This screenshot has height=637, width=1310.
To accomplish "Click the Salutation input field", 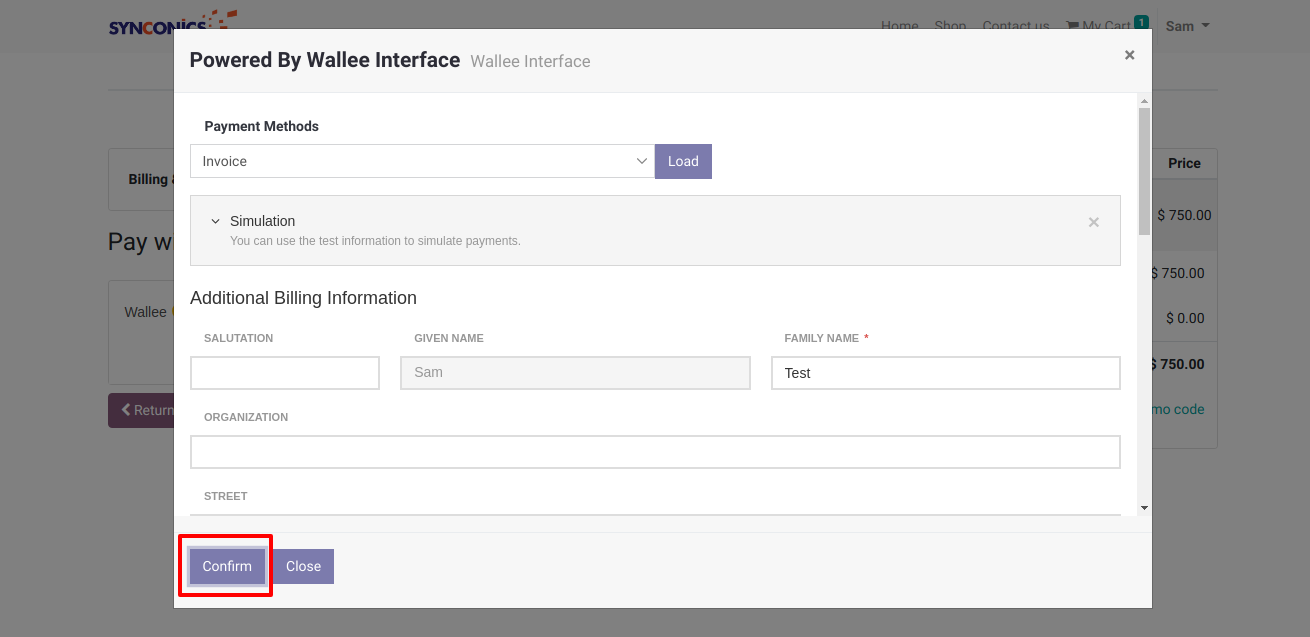I will point(285,373).
